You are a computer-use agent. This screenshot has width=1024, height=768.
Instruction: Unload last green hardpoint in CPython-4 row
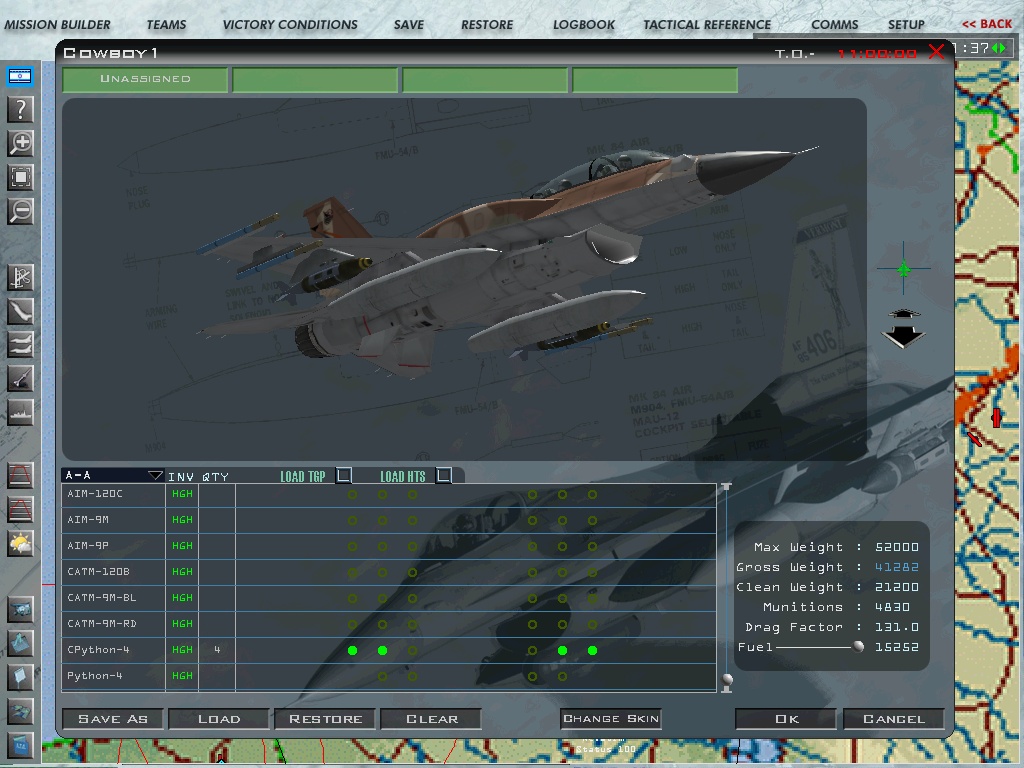click(592, 650)
